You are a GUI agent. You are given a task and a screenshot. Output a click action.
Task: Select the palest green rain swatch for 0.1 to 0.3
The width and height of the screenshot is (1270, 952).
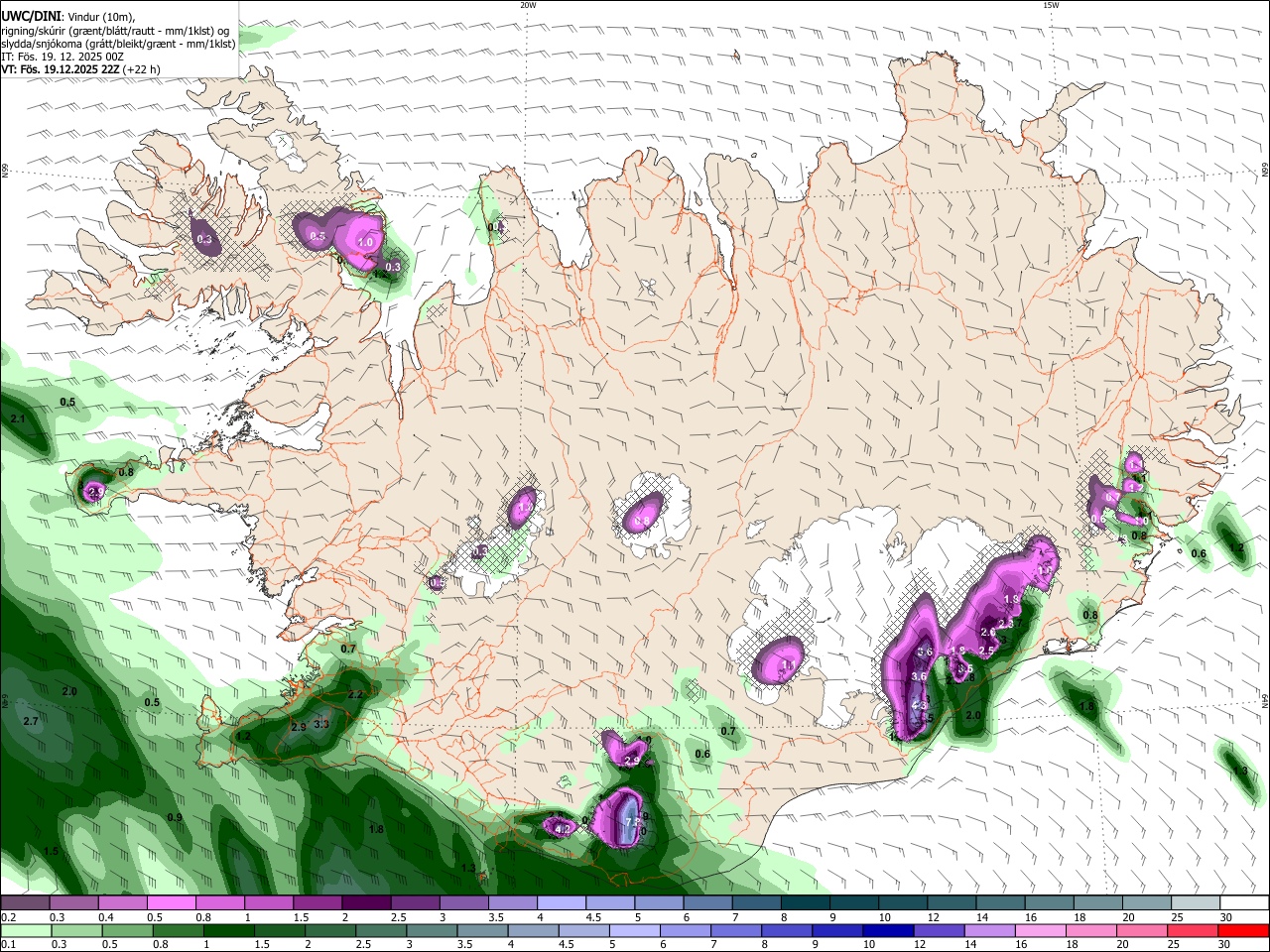[x=27, y=931]
